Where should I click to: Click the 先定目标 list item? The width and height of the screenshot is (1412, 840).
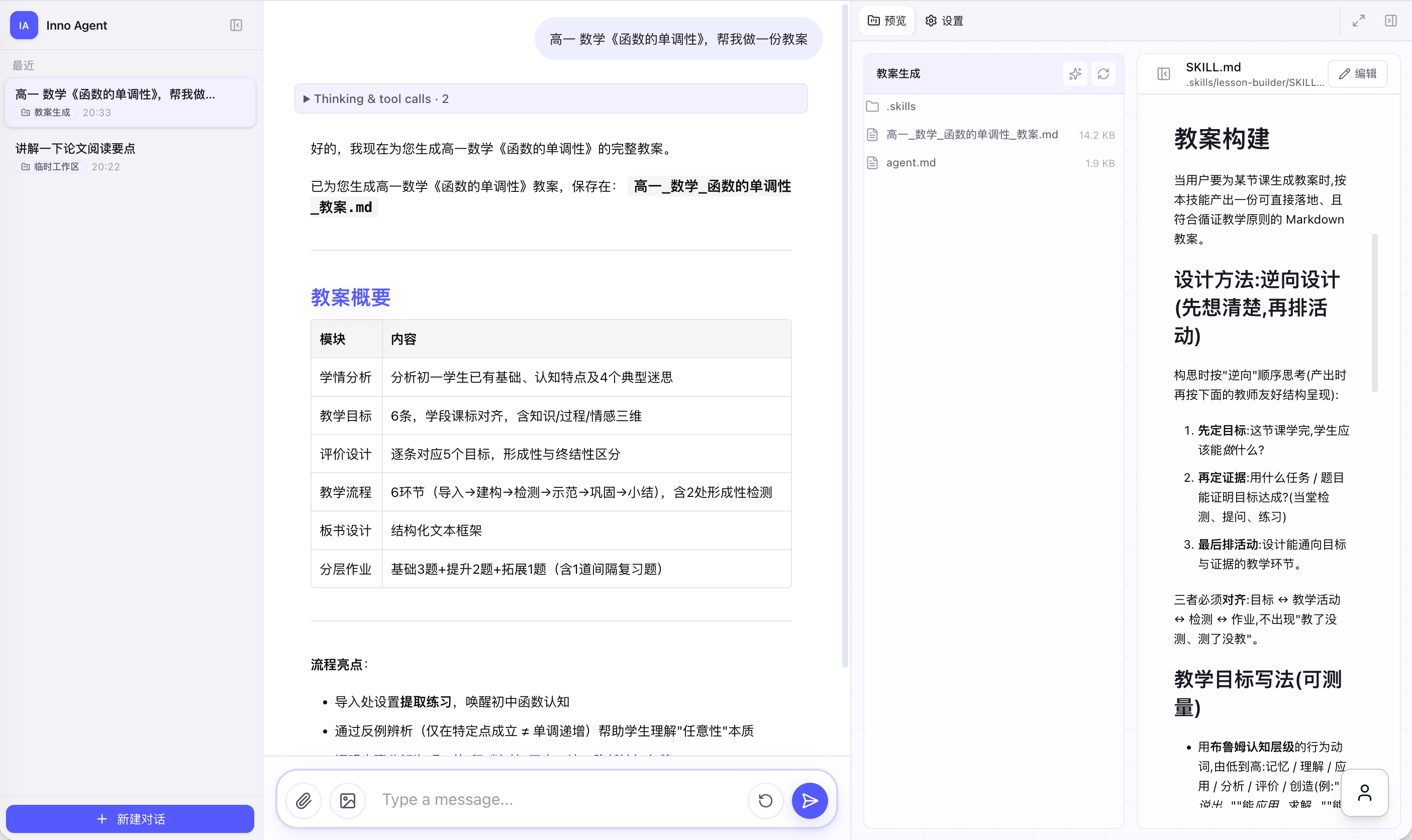(x=1273, y=441)
